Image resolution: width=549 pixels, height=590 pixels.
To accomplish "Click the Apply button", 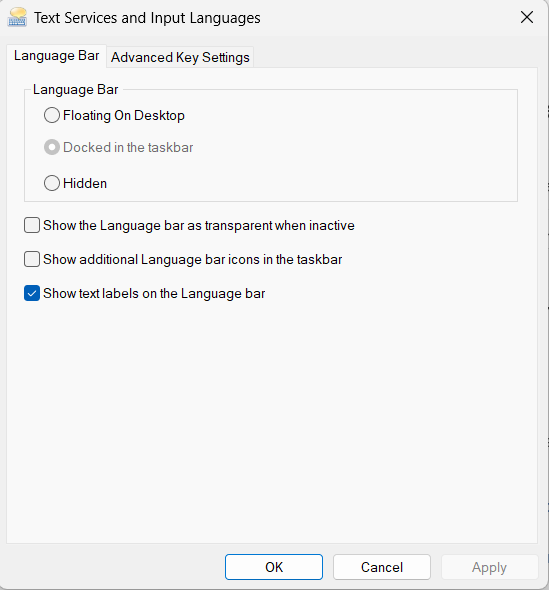I will coord(489,567).
